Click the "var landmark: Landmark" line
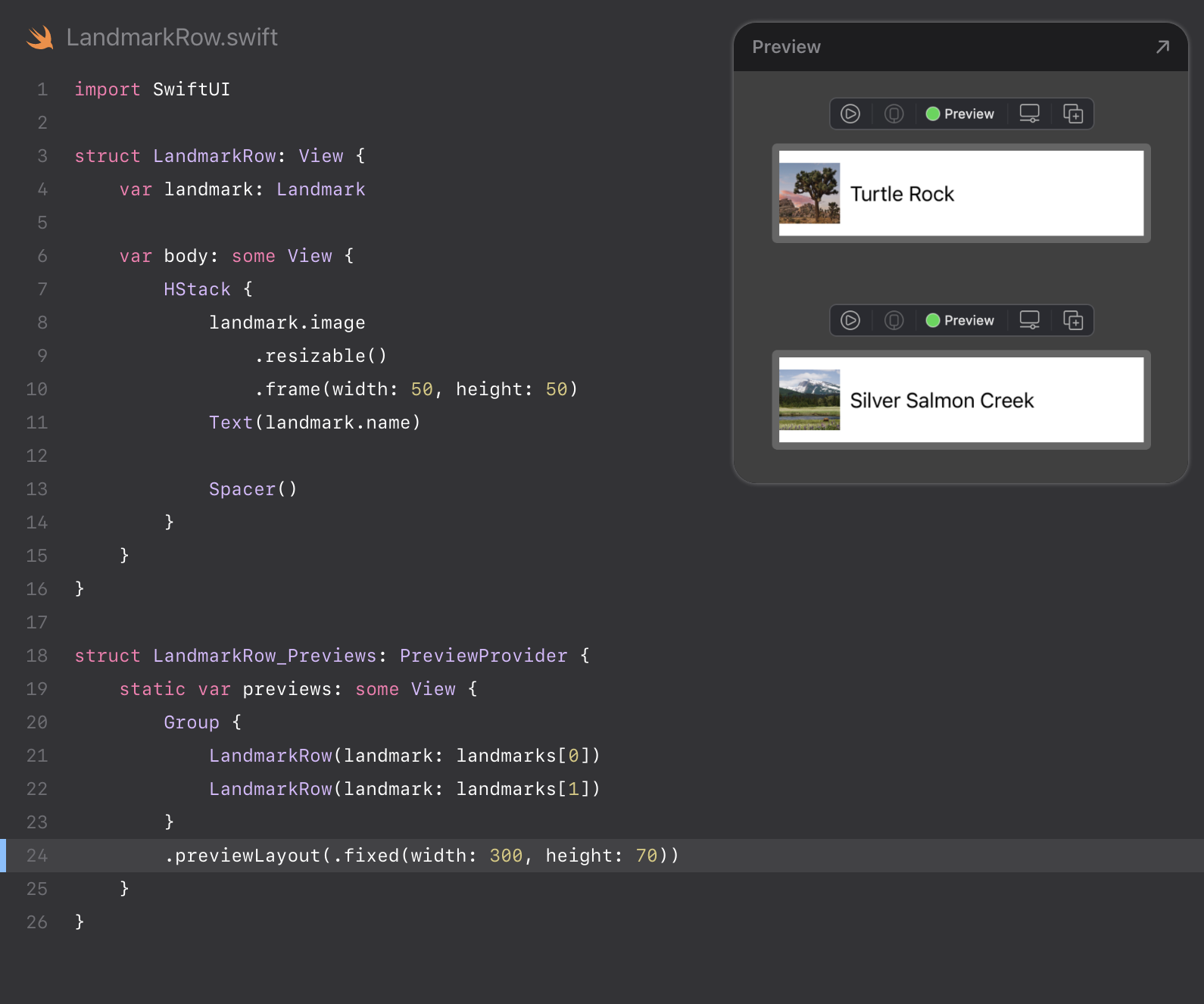1204x1004 pixels. click(x=242, y=189)
